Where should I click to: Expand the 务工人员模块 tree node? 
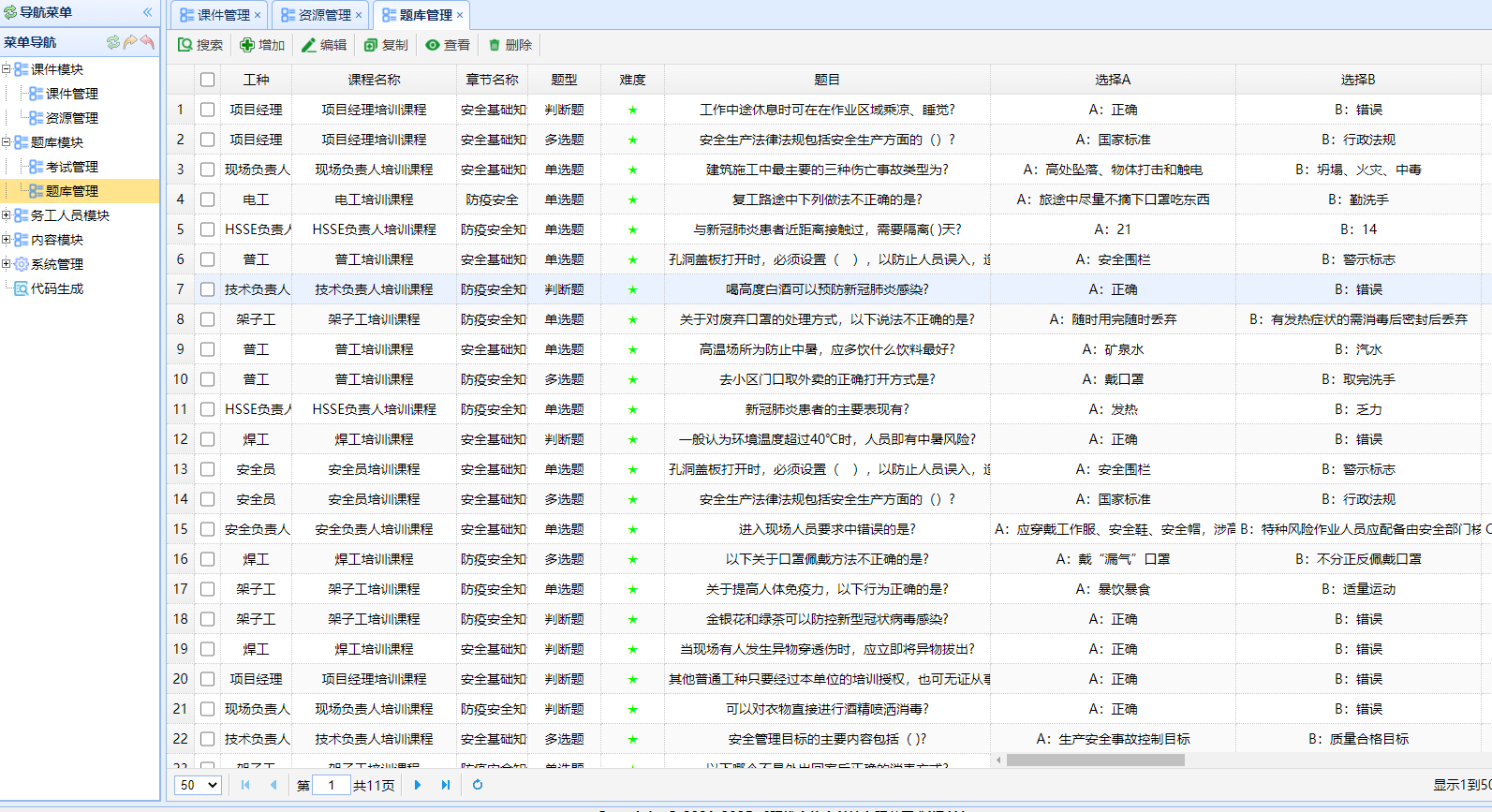tap(7, 214)
